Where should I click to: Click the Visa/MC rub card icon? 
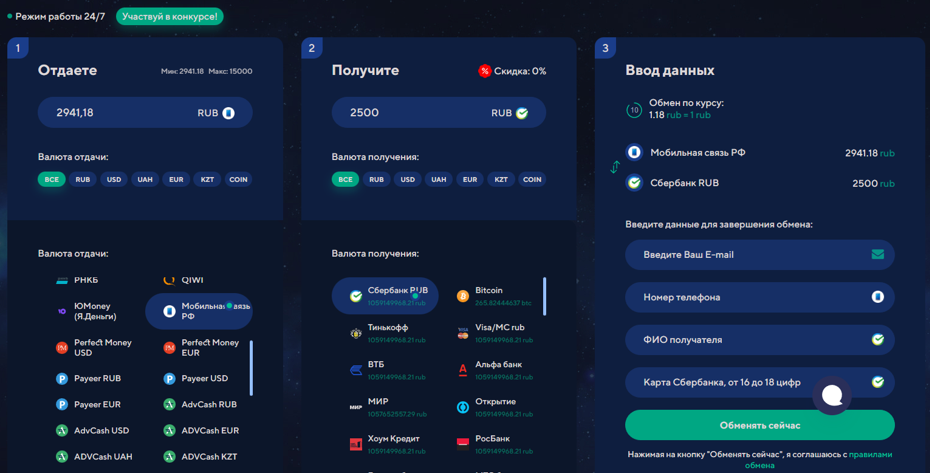(x=463, y=334)
